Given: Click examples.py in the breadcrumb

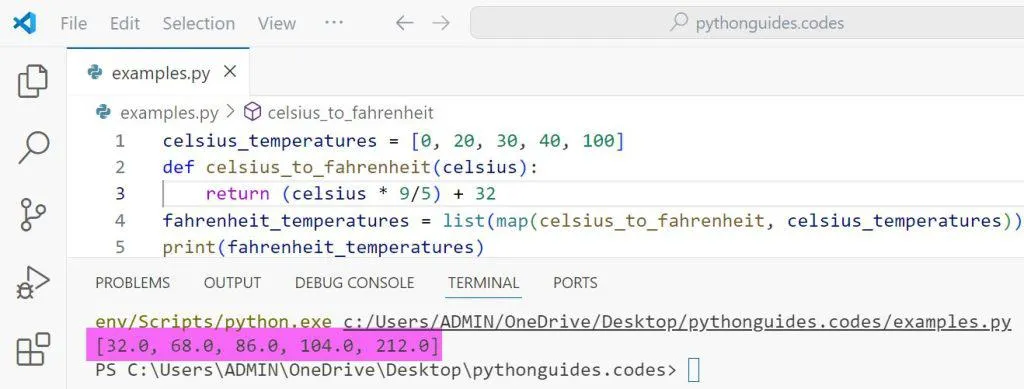Looking at the screenshot, I should click(169, 113).
